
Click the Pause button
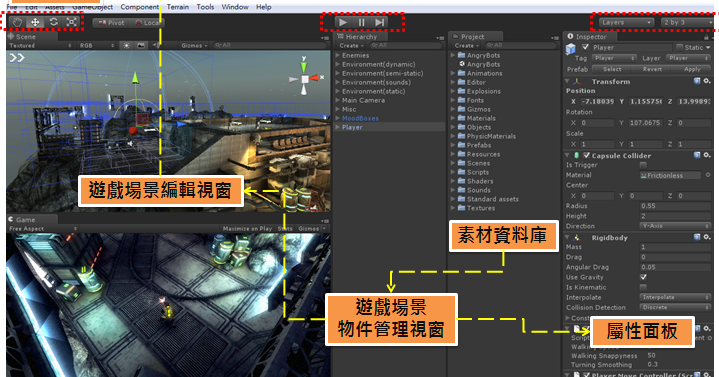[361, 22]
